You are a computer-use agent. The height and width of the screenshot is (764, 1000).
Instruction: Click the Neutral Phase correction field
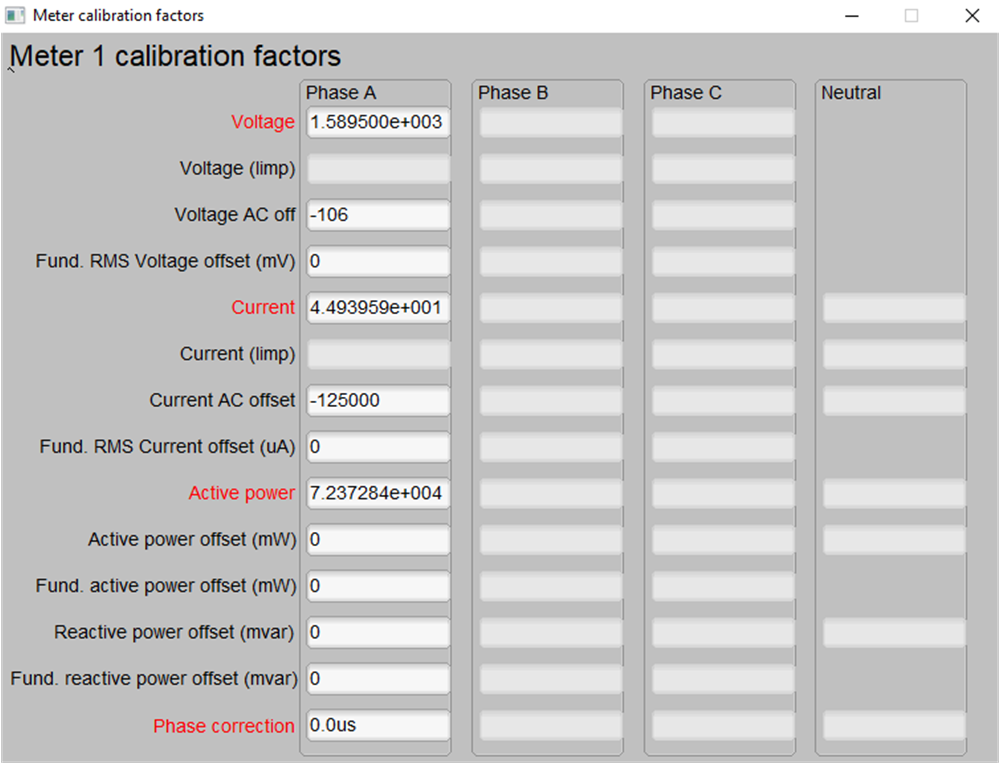893,726
